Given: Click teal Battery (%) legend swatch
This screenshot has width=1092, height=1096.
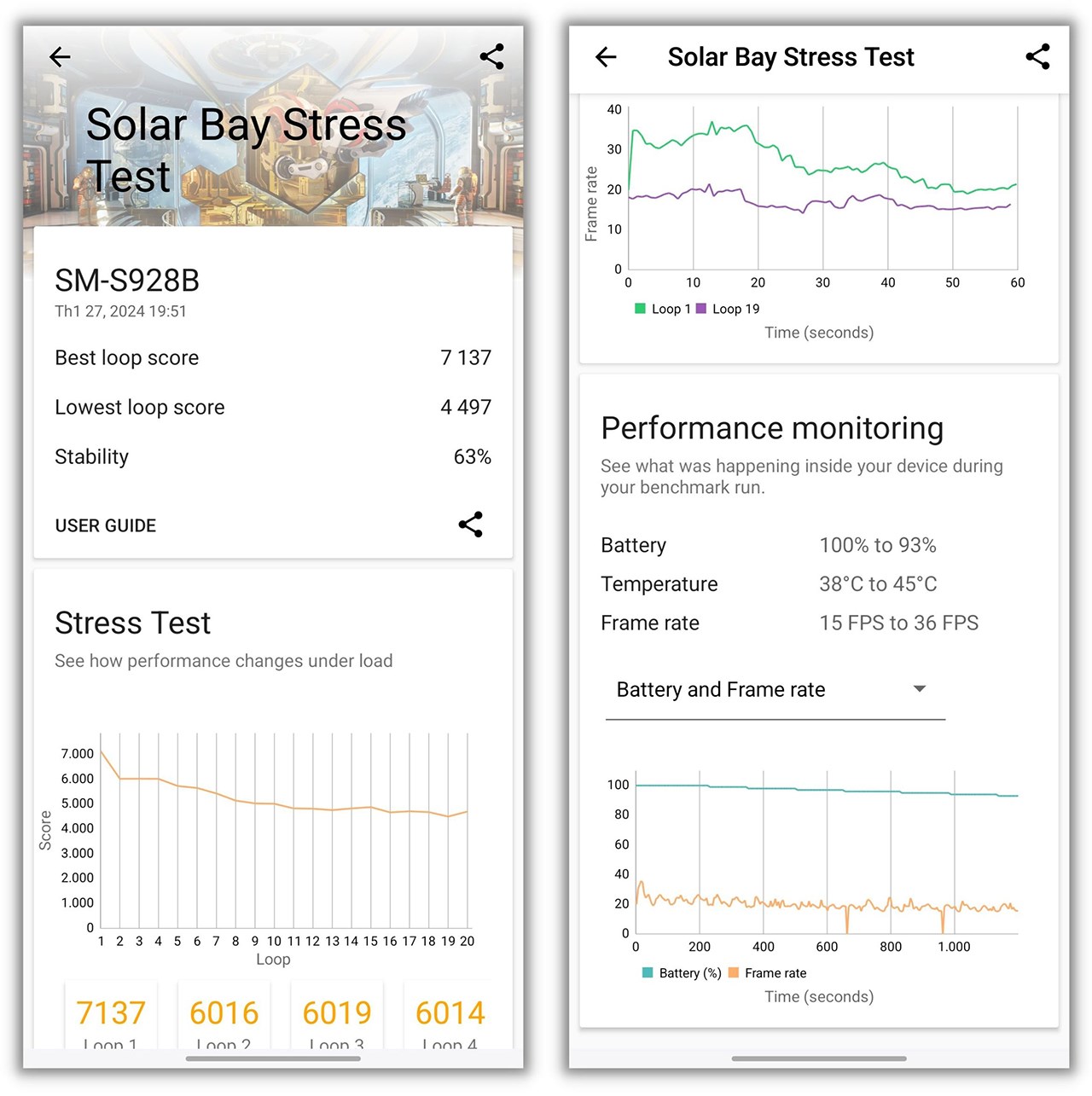Looking at the screenshot, I should click(x=648, y=973).
